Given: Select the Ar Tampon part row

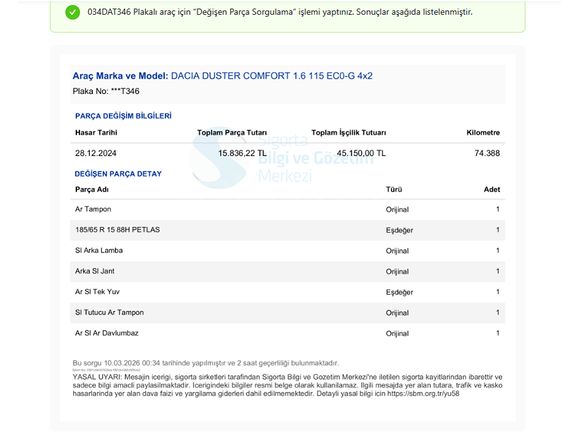Looking at the screenshot, I should [x=288, y=209].
